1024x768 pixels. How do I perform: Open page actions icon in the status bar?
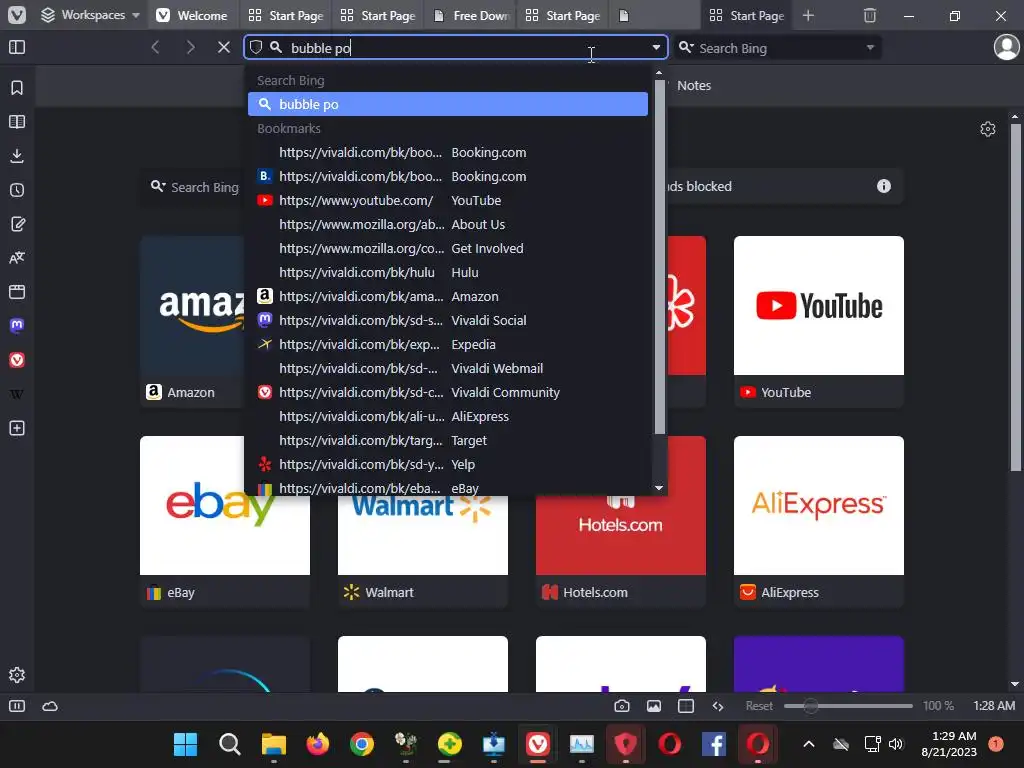point(718,706)
